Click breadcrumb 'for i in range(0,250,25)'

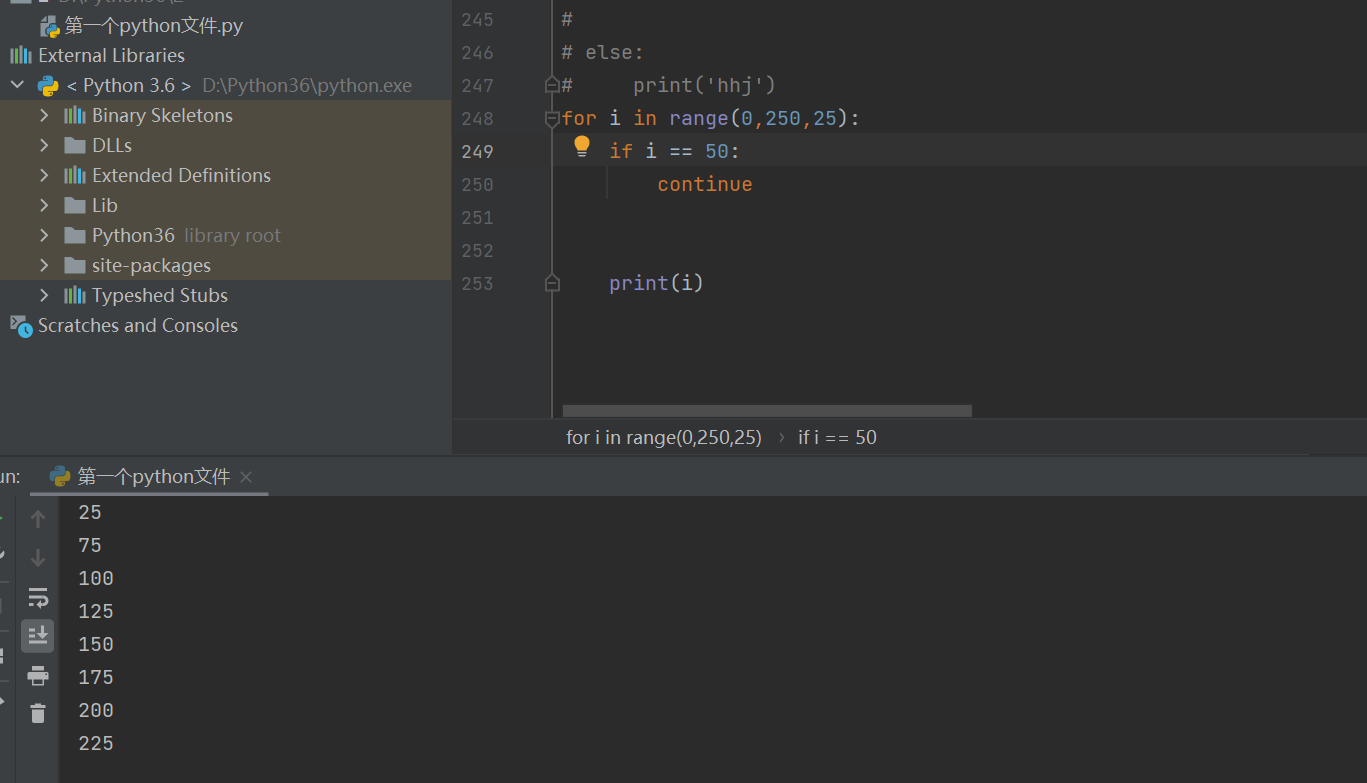pos(664,437)
